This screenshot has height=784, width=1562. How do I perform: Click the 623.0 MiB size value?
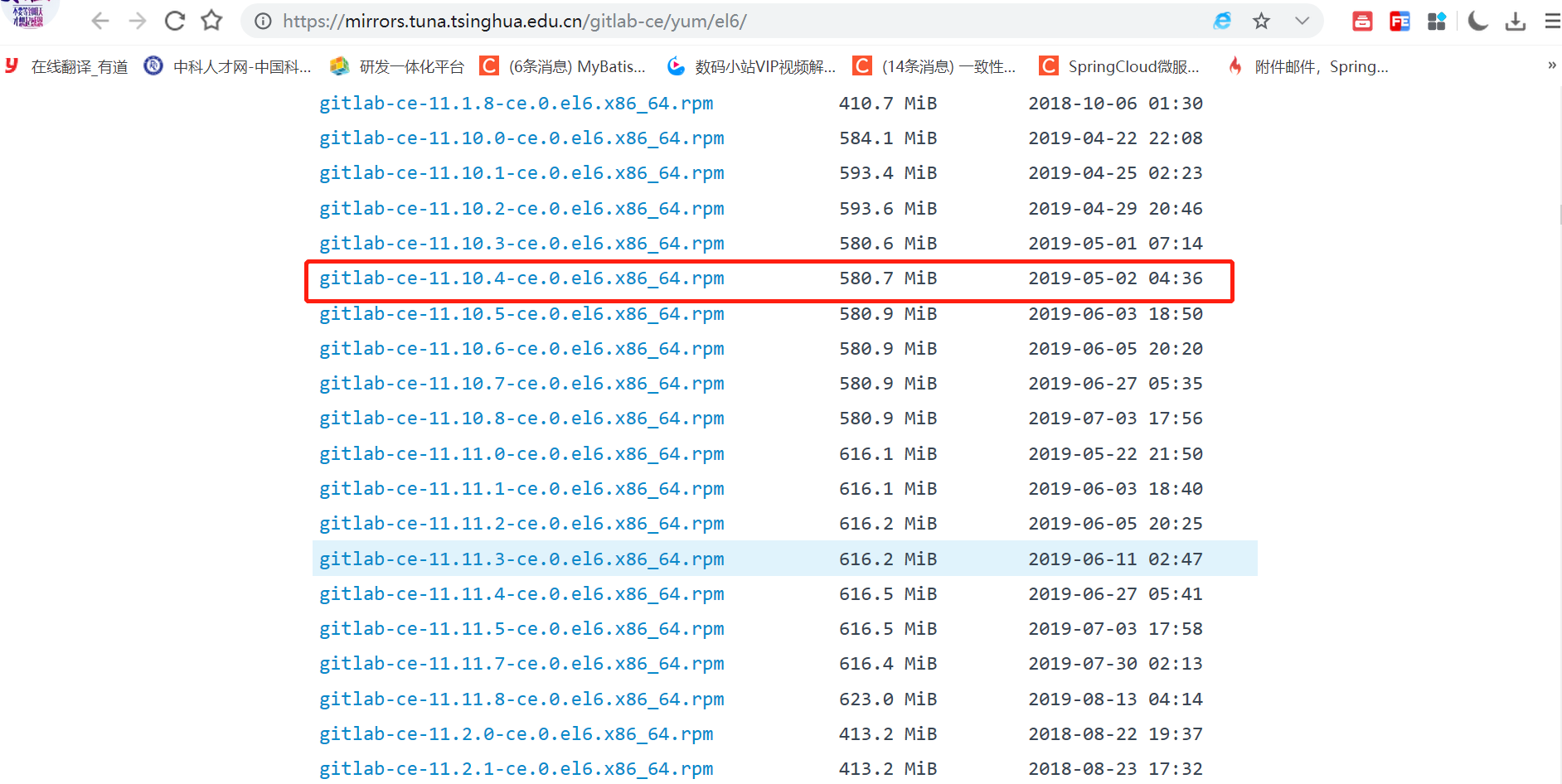pyautogui.click(x=888, y=699)
